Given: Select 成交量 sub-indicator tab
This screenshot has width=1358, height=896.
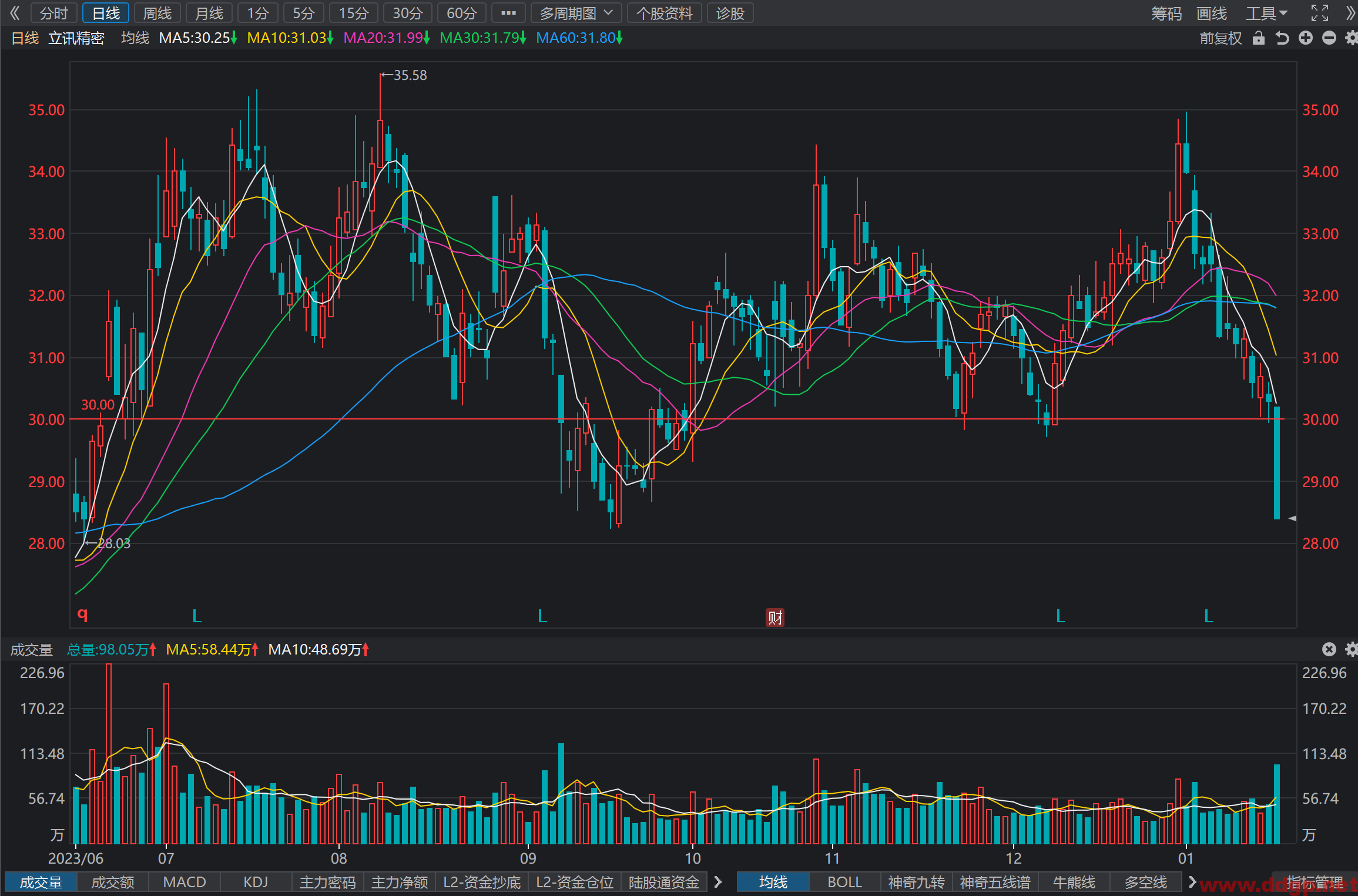Looking at the screenshot, I should [41, 882].
